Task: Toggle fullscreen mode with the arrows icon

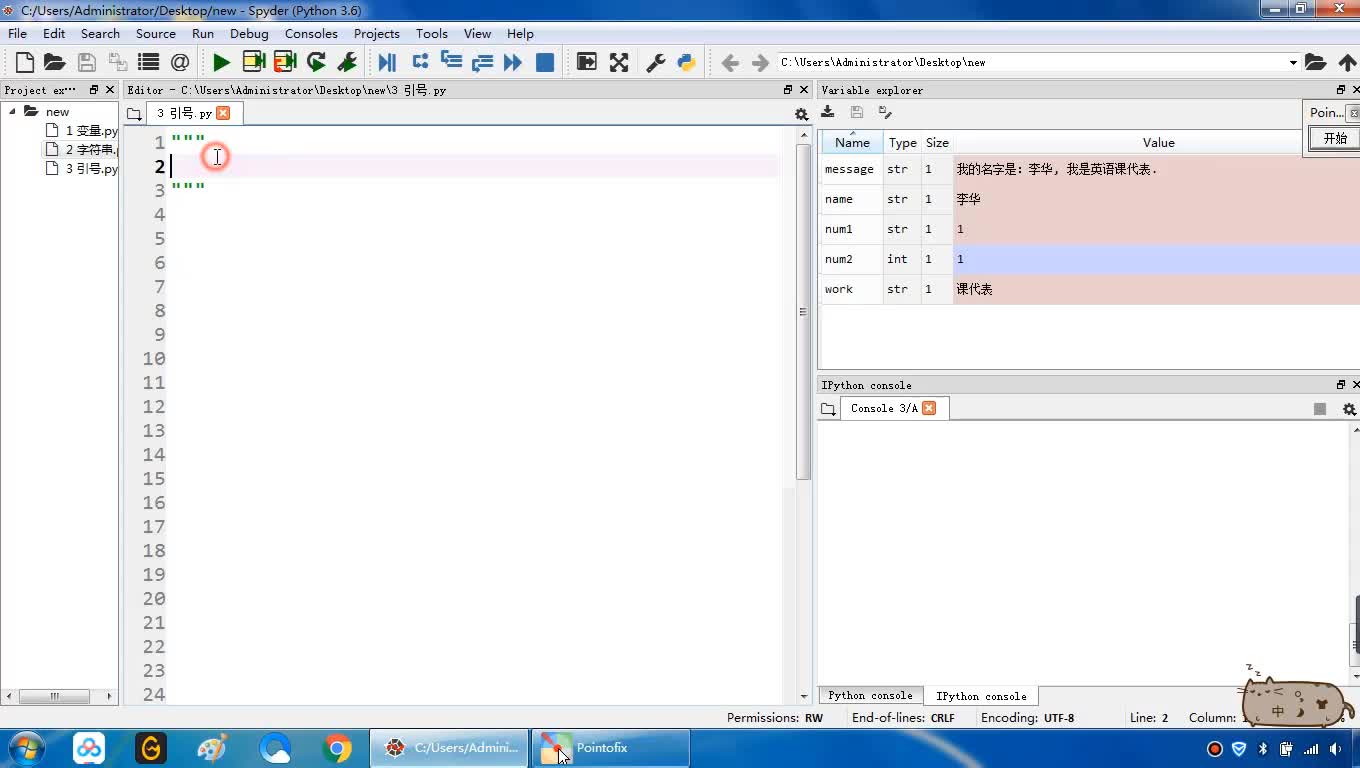Action: pyautogui.click(x=619, y=62)
